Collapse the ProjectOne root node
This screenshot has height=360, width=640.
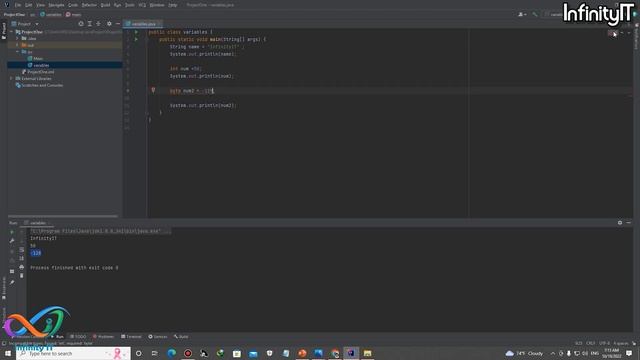[11, 32]
